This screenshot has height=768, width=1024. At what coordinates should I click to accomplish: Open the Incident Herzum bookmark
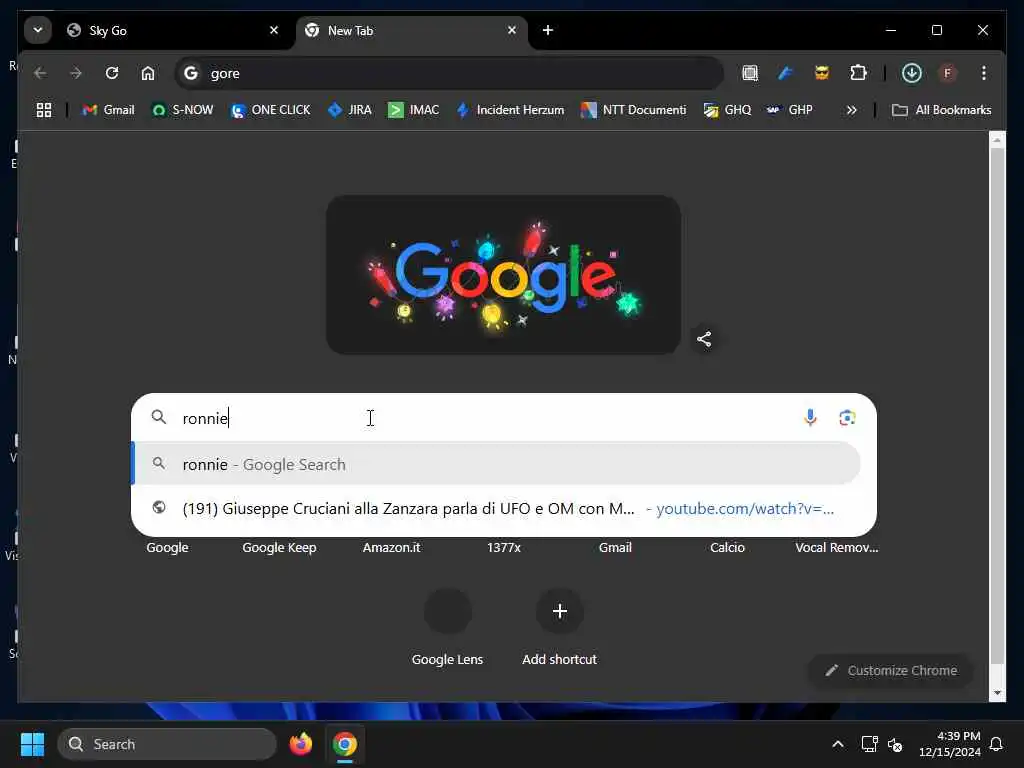click(x=511, y=110)
